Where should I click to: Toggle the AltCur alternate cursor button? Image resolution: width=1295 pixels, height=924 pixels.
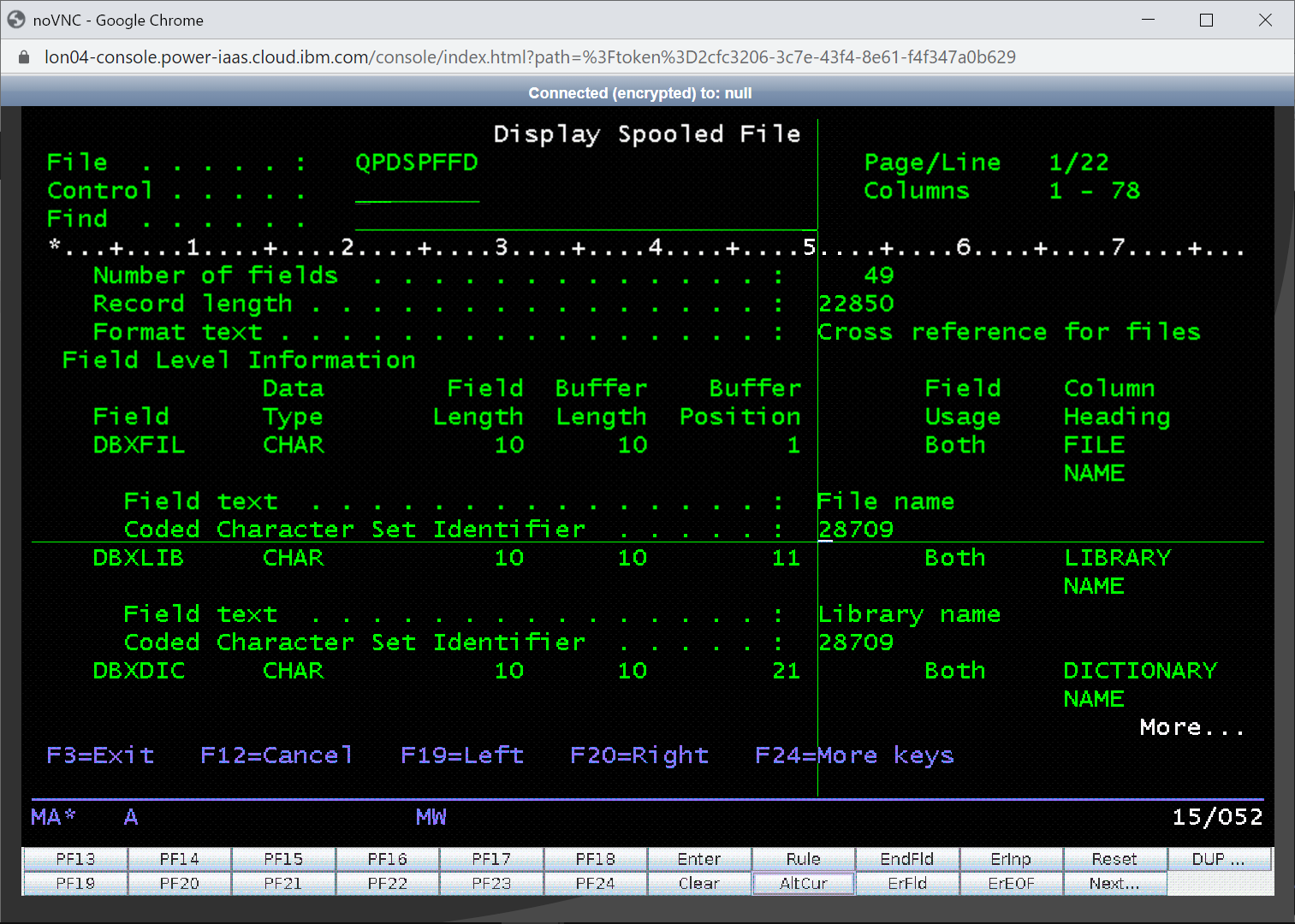pos(803,884)
